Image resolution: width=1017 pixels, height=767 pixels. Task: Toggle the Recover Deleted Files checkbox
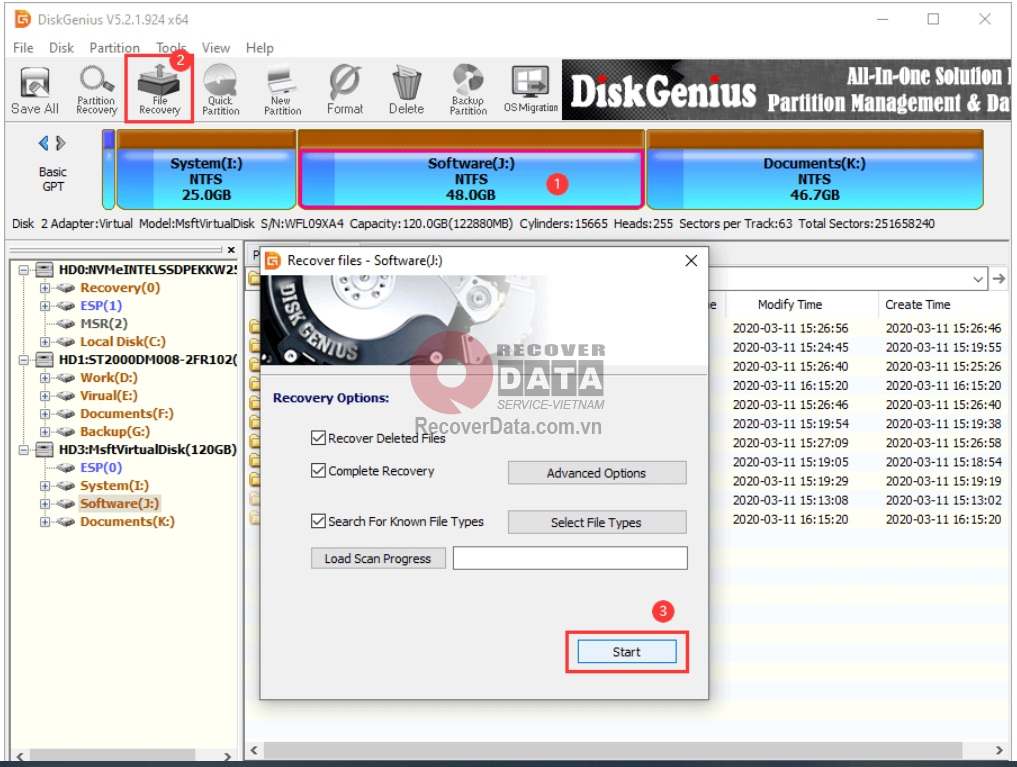click(x=318, y=438)
